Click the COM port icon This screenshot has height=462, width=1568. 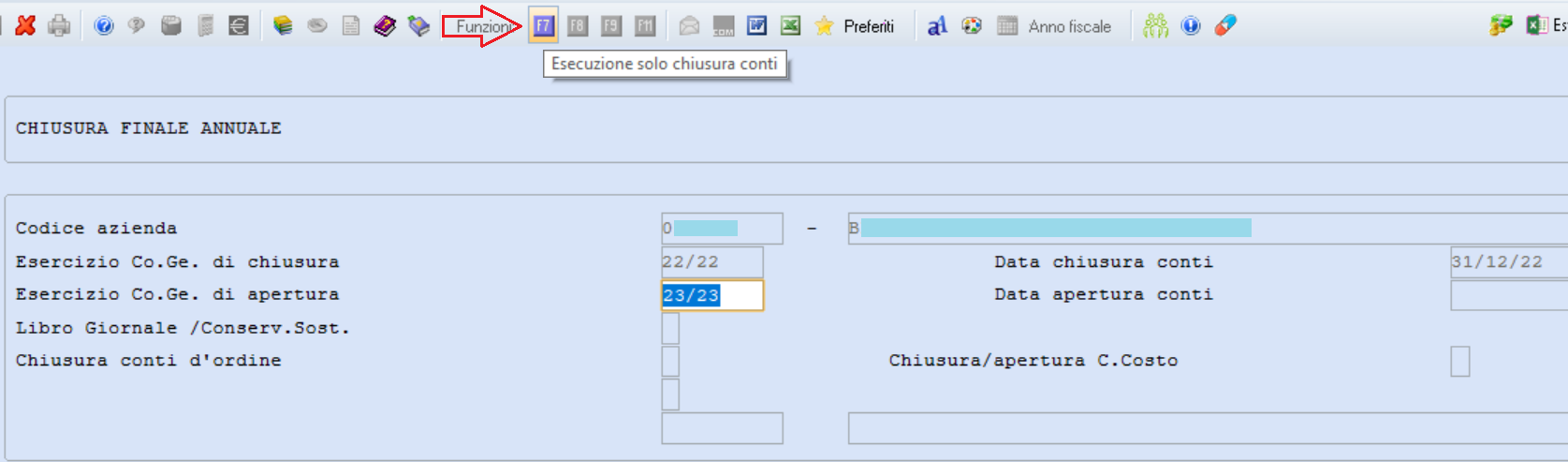click(724, 26)
